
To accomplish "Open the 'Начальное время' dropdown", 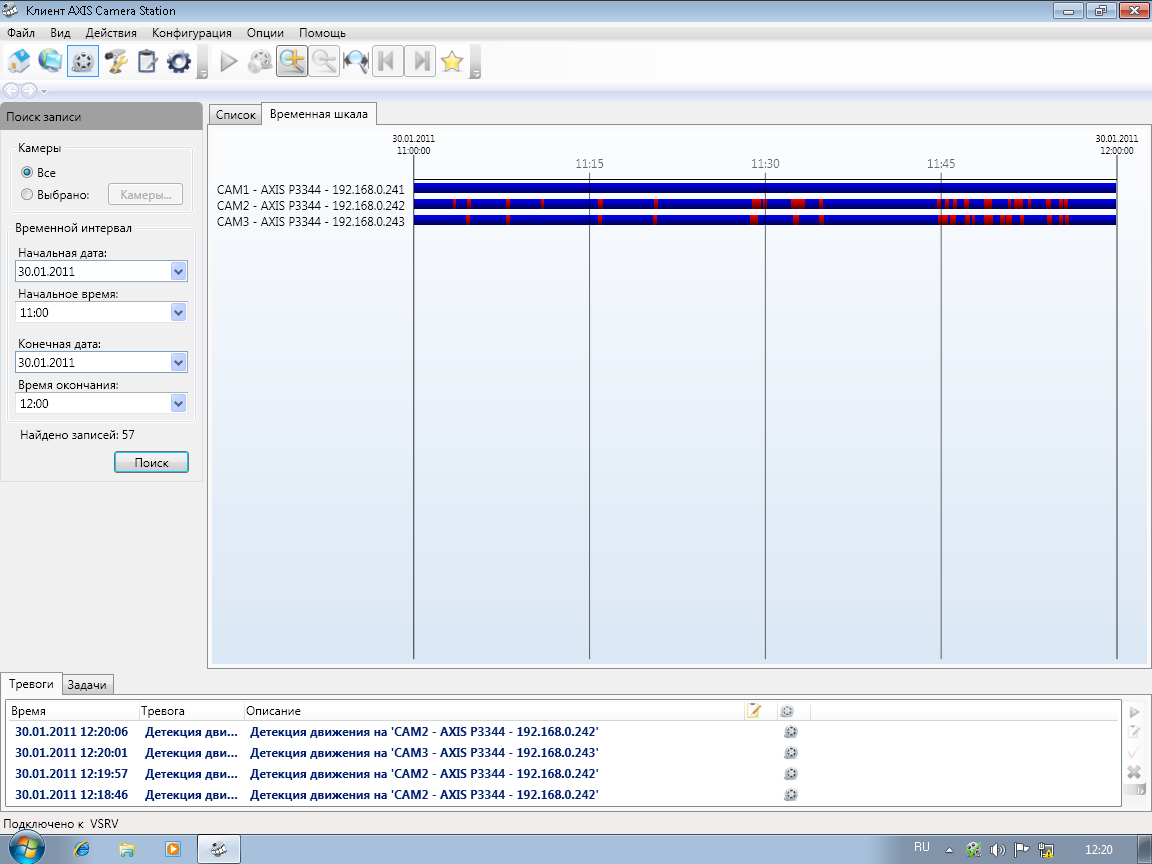I will (x=178, y=312).
